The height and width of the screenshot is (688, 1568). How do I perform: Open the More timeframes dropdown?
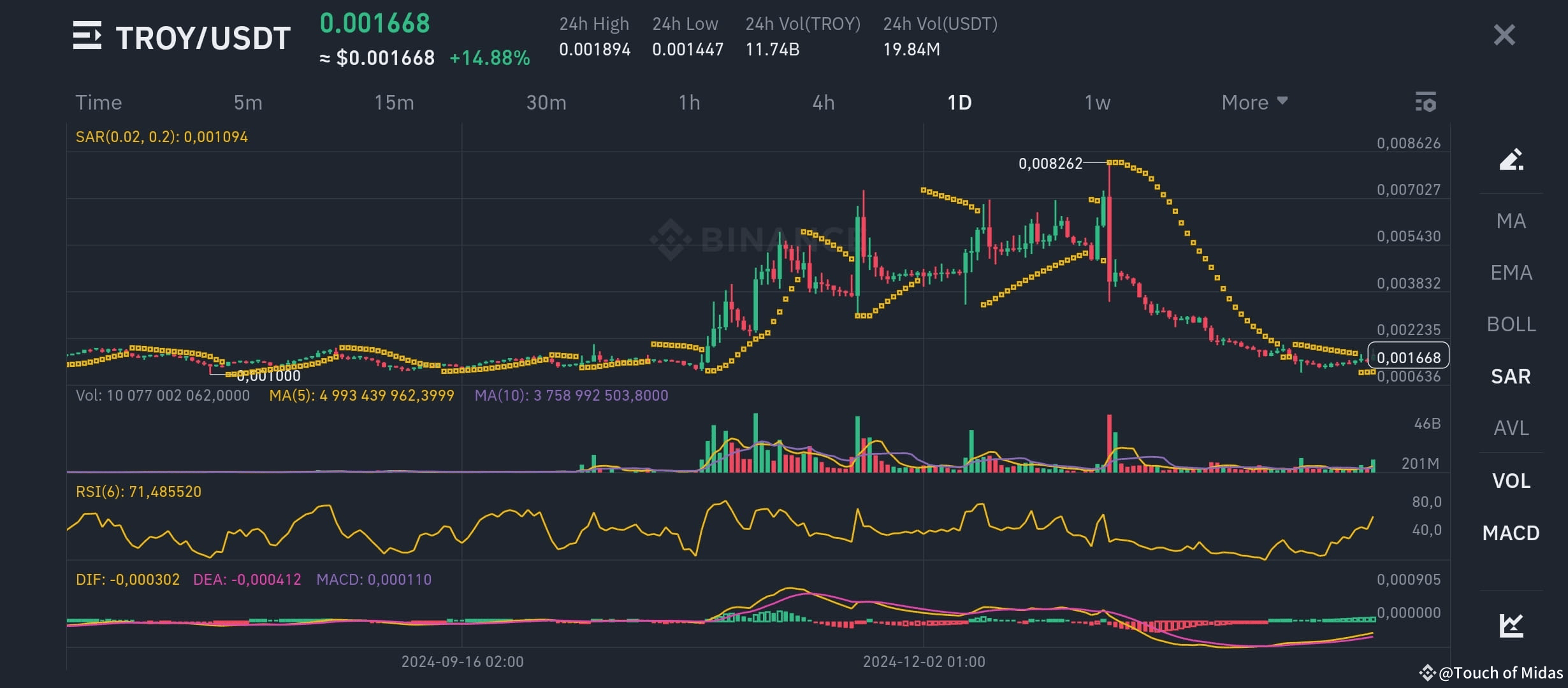[x=1253, y=102]
